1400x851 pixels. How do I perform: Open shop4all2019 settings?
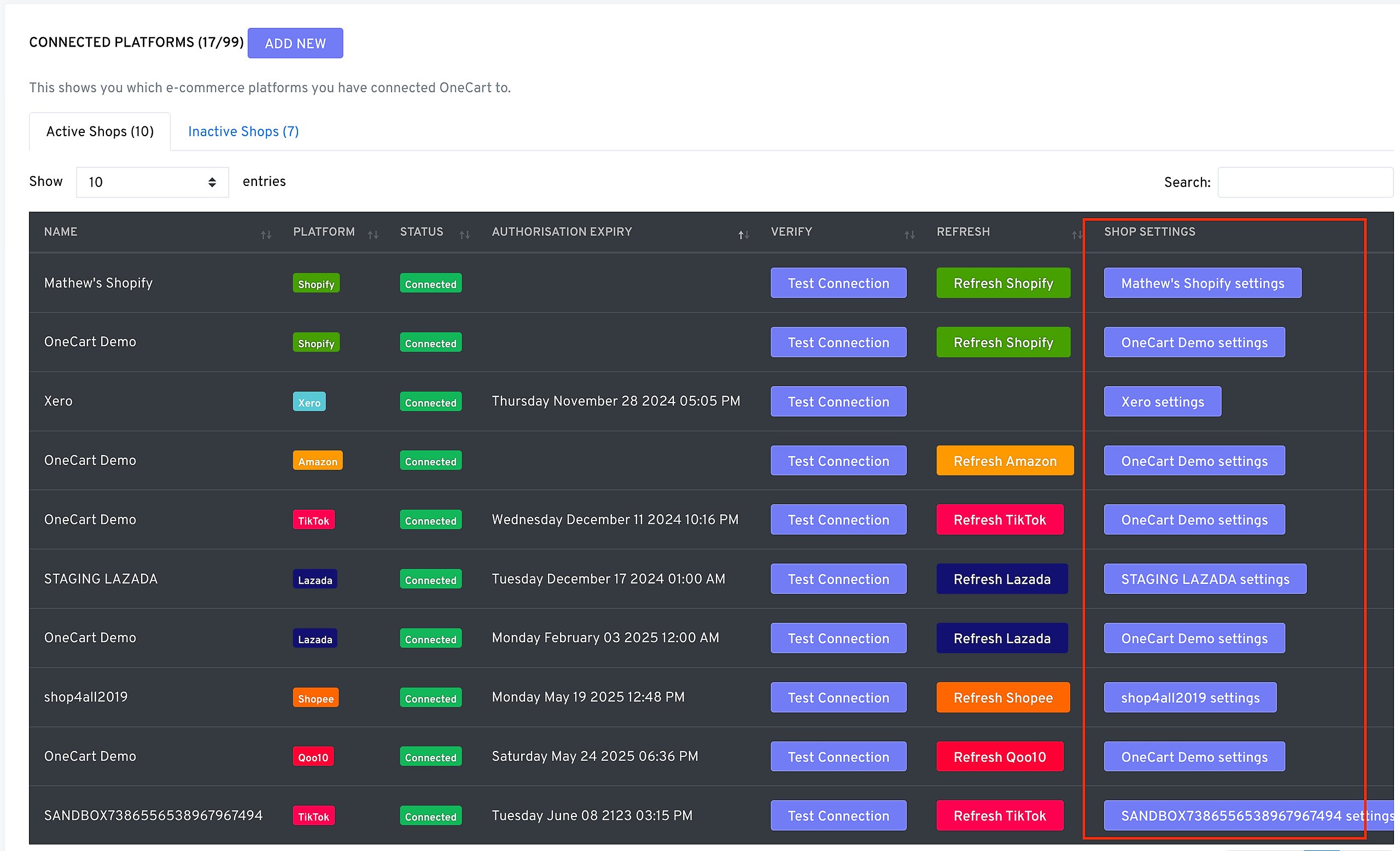pyautogui.click(x=1190, y=698)
